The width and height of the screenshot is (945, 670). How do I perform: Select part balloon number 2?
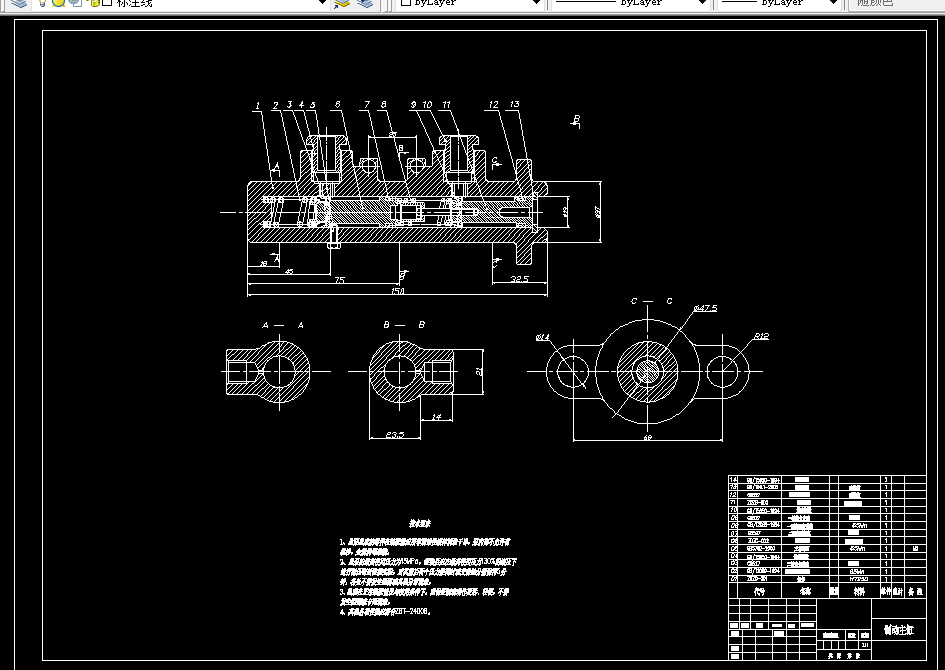275,105
